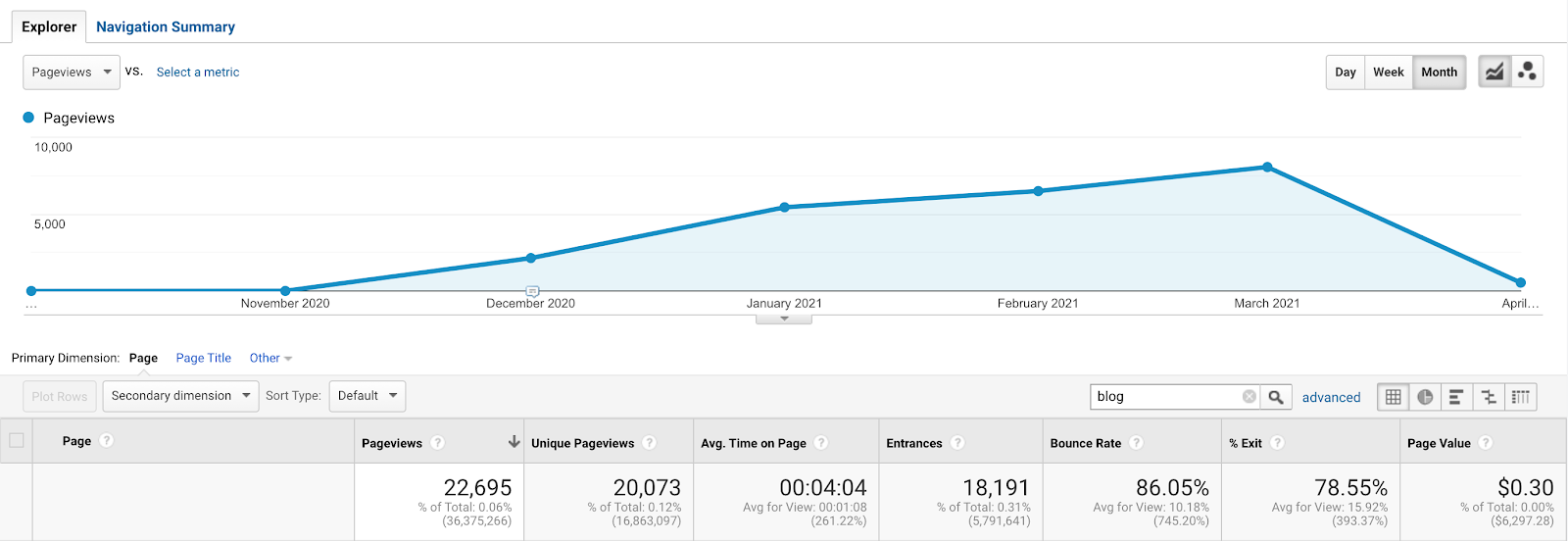Click the search magnifier button
The image size is (1568, 541).
tap(1276, 397)
